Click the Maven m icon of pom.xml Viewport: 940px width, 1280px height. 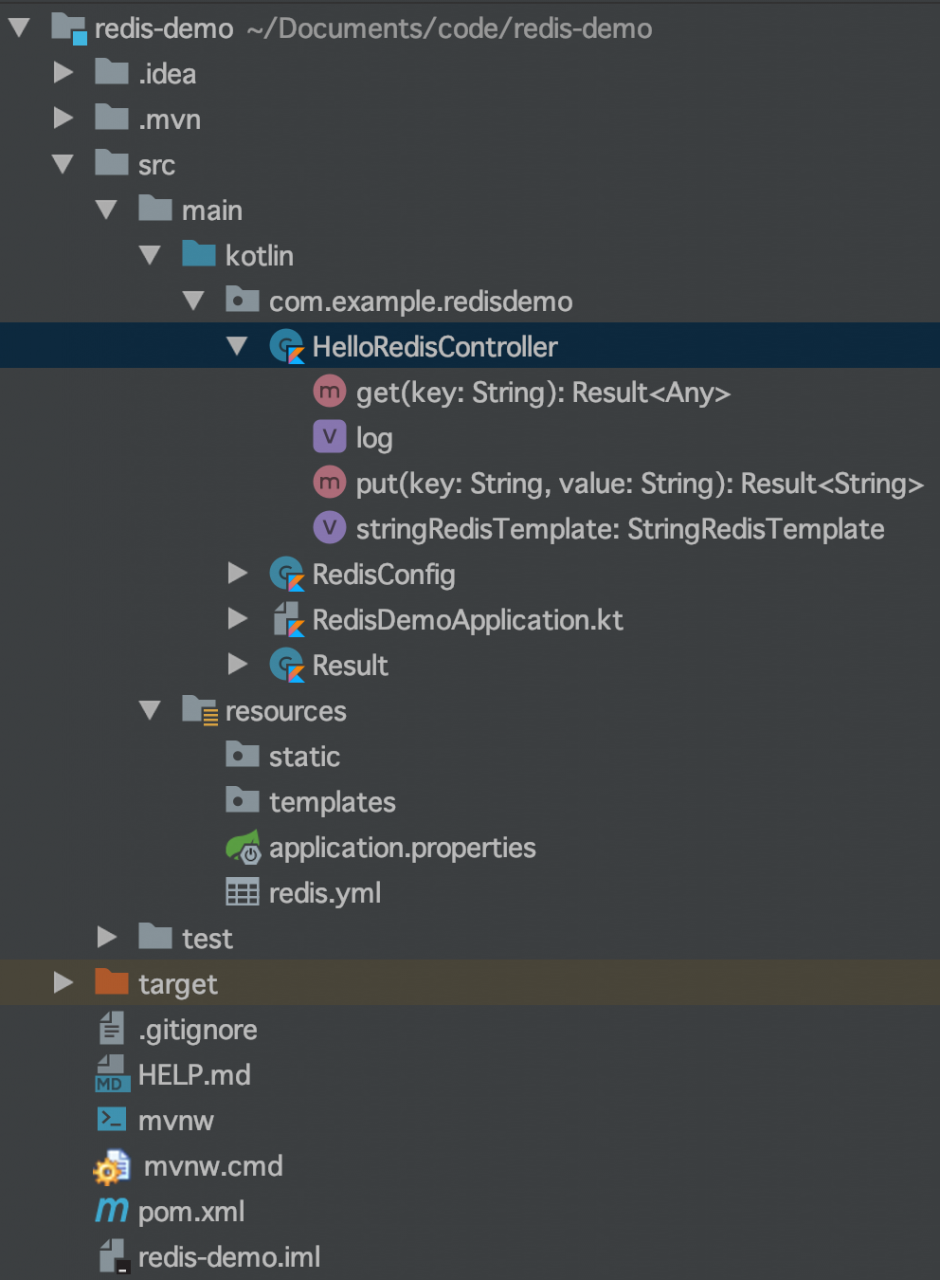coord(111,1211)
